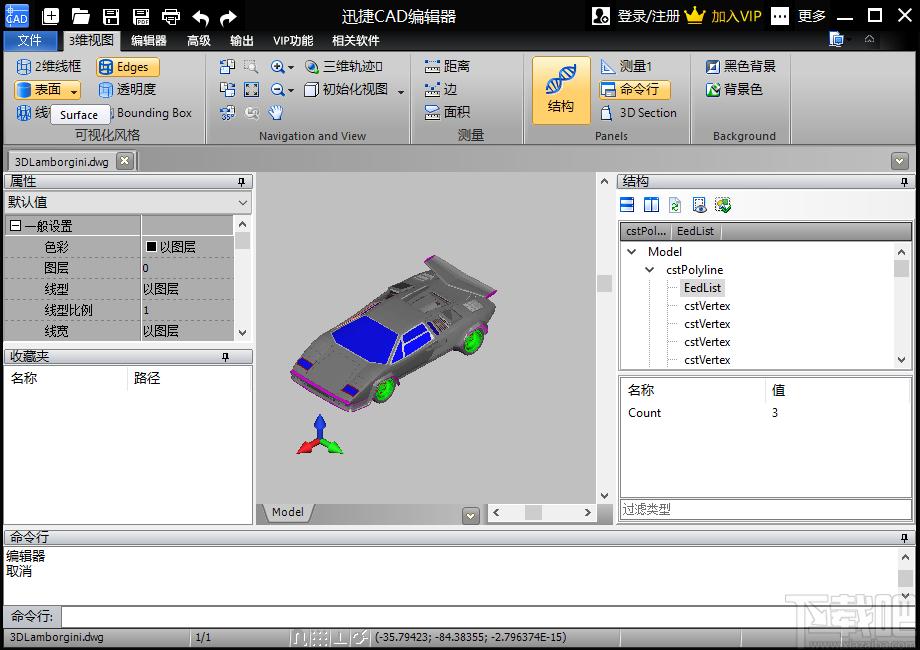Viewport: 920px width, 650px height.
Task: Open the 背景色 background color picker
Action: (x=735, y=90)
